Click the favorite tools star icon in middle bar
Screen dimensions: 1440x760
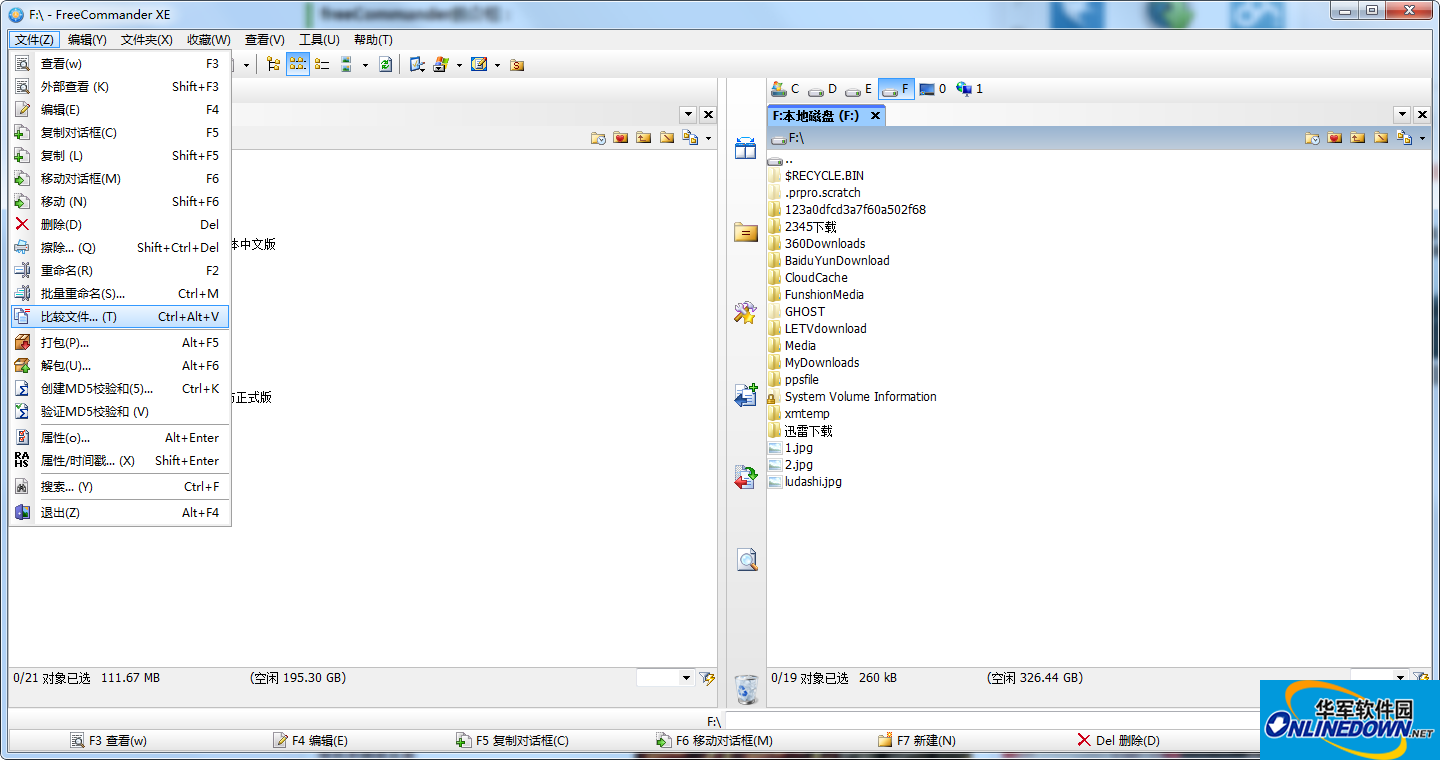[x=746, y=313]
